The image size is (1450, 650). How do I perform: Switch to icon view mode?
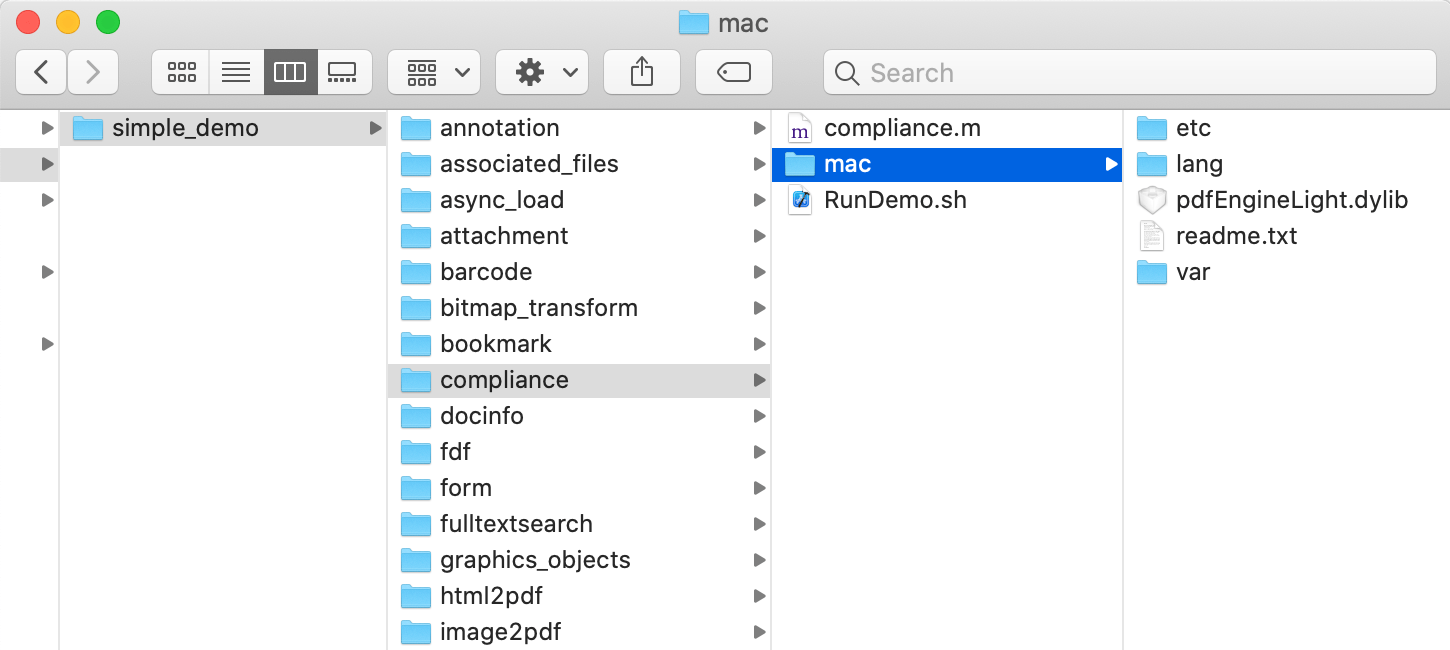point(181,72)
